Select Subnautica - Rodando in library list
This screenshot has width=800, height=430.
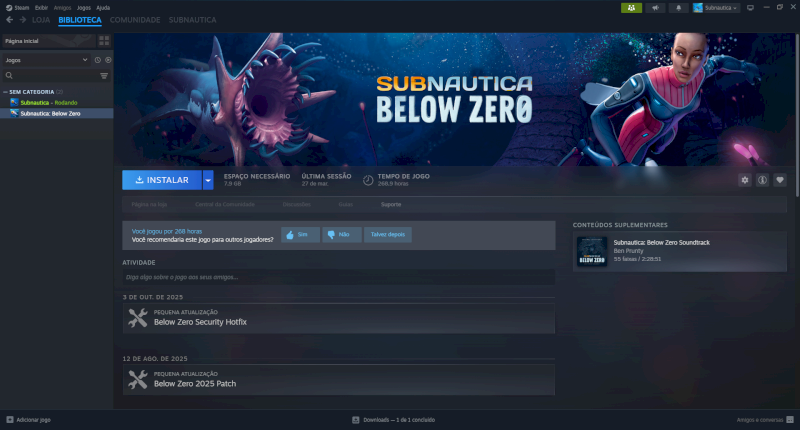[56, 103]
